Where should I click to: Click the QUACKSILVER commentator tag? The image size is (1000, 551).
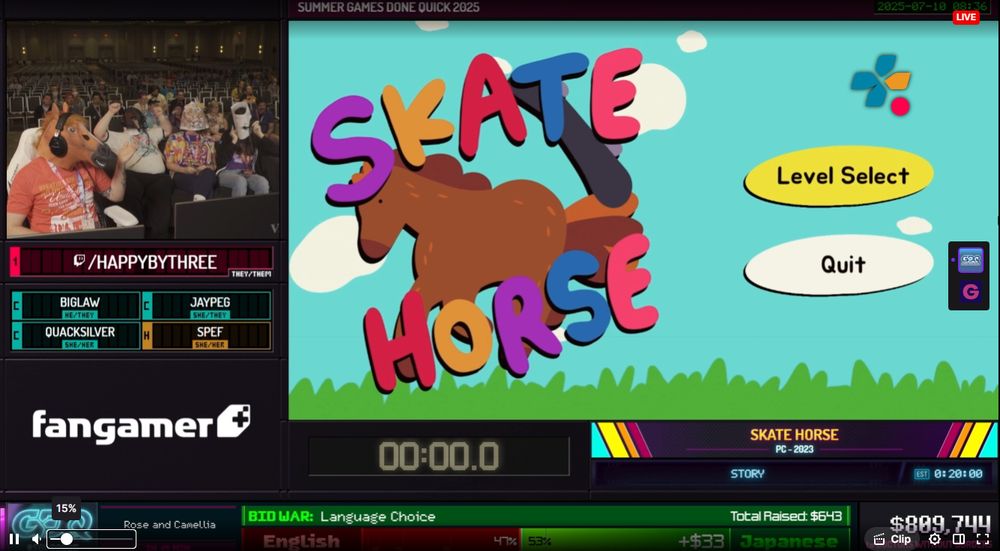tap(75, 335)
